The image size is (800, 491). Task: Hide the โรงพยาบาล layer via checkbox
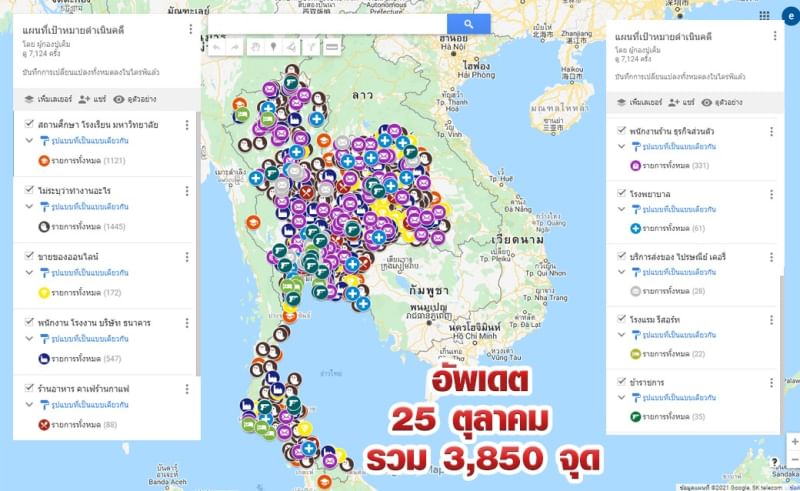[x=621, y=193]
